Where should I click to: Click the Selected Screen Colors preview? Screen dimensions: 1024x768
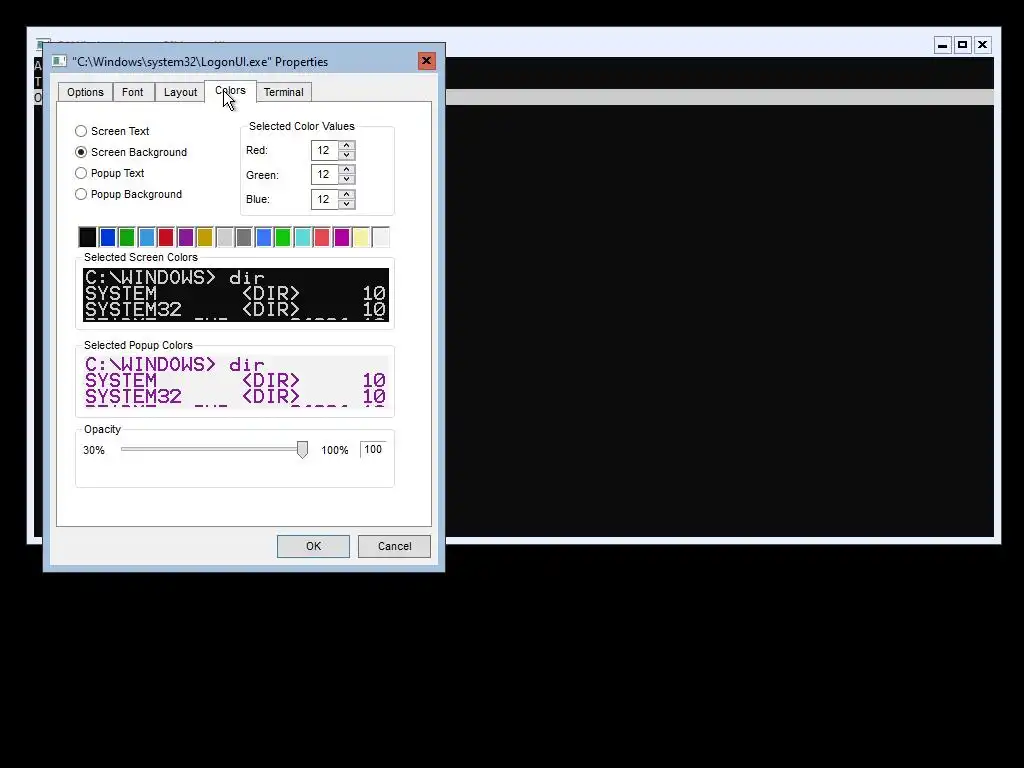pyautogui.click(x=236, y=295)
